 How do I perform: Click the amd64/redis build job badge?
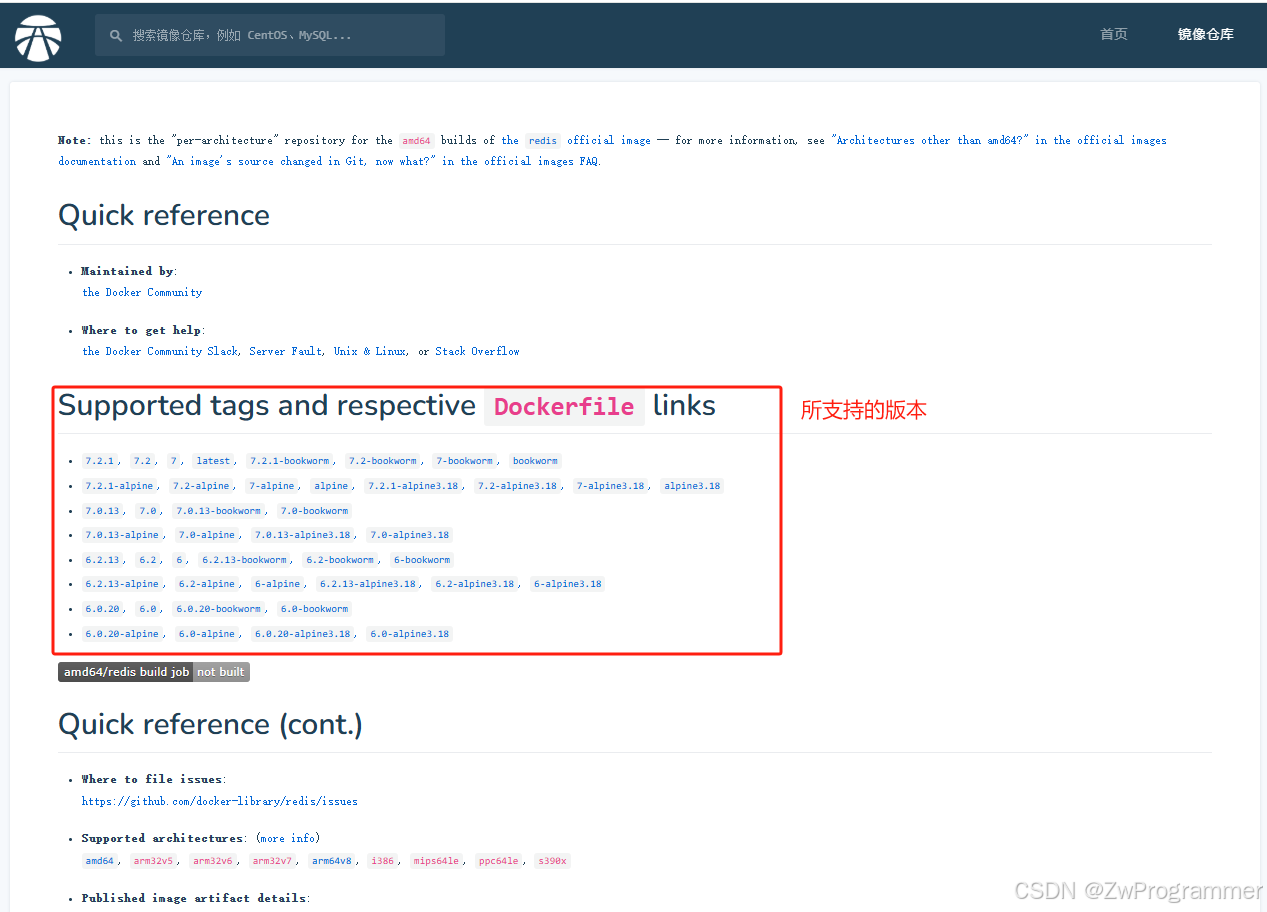coord(153,672)
